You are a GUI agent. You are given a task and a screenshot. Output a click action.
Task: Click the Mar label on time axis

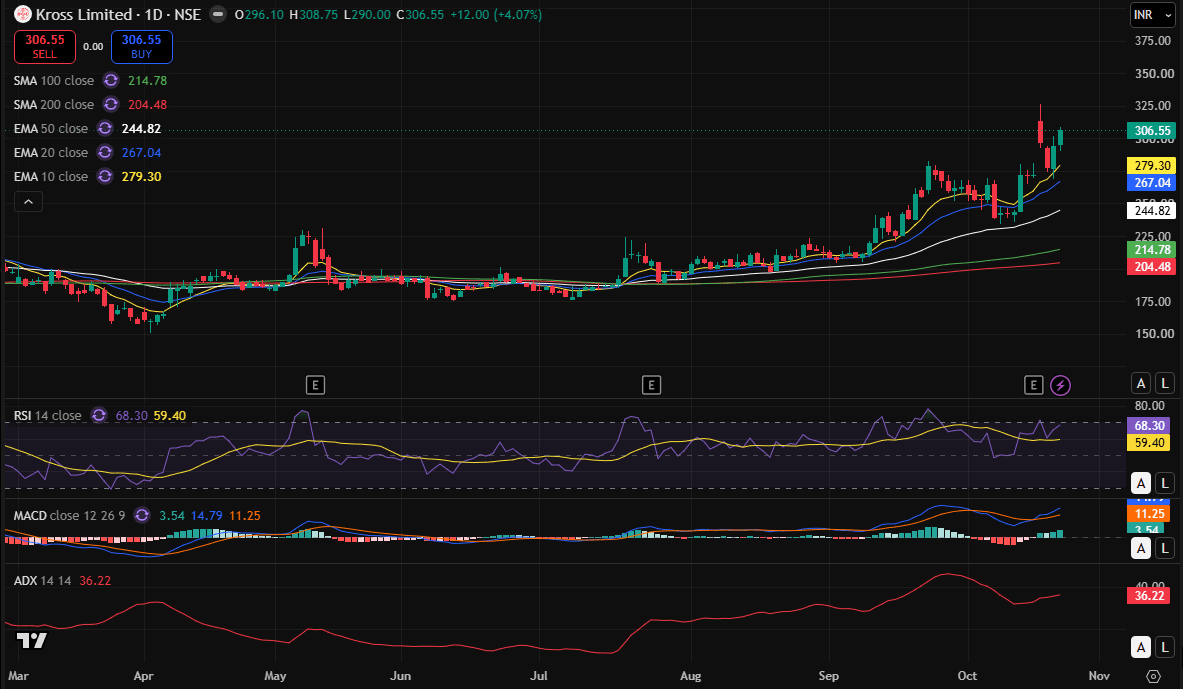18,675
